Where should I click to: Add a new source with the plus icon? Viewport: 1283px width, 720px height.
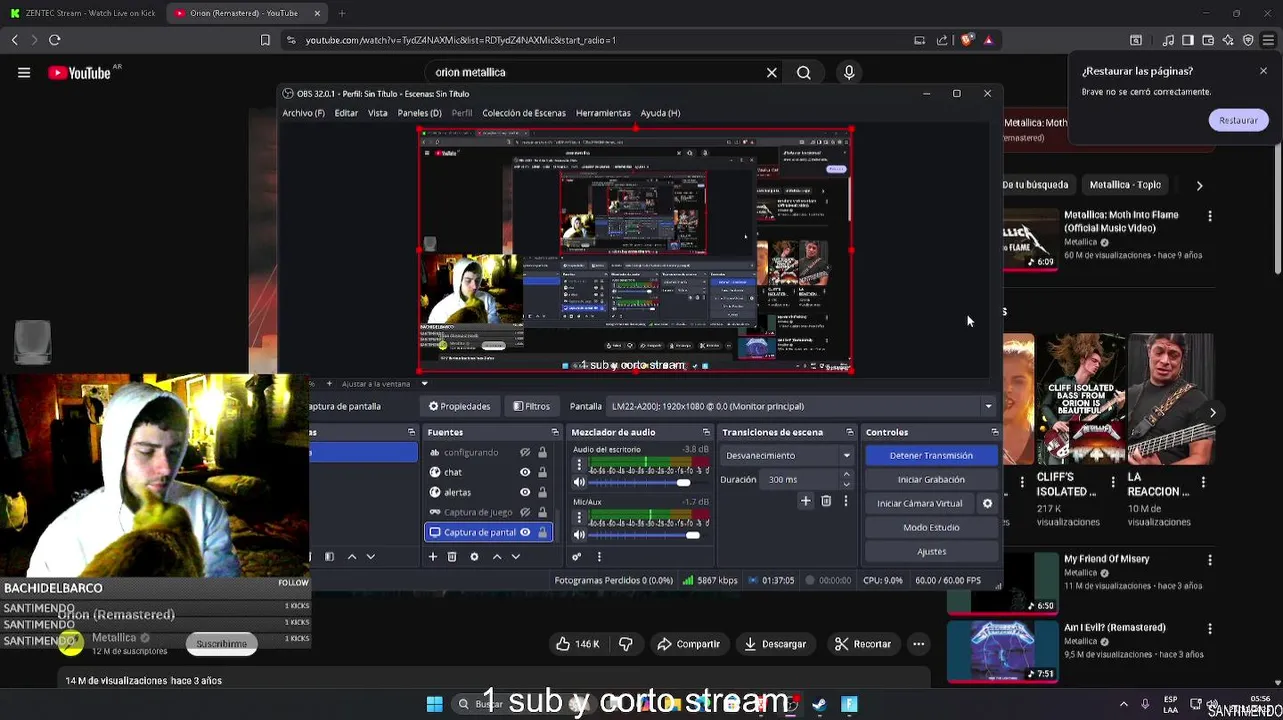433,556
